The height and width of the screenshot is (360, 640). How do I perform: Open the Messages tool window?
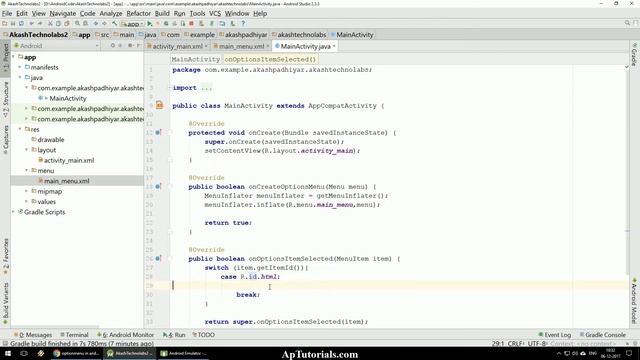point(33,335)
